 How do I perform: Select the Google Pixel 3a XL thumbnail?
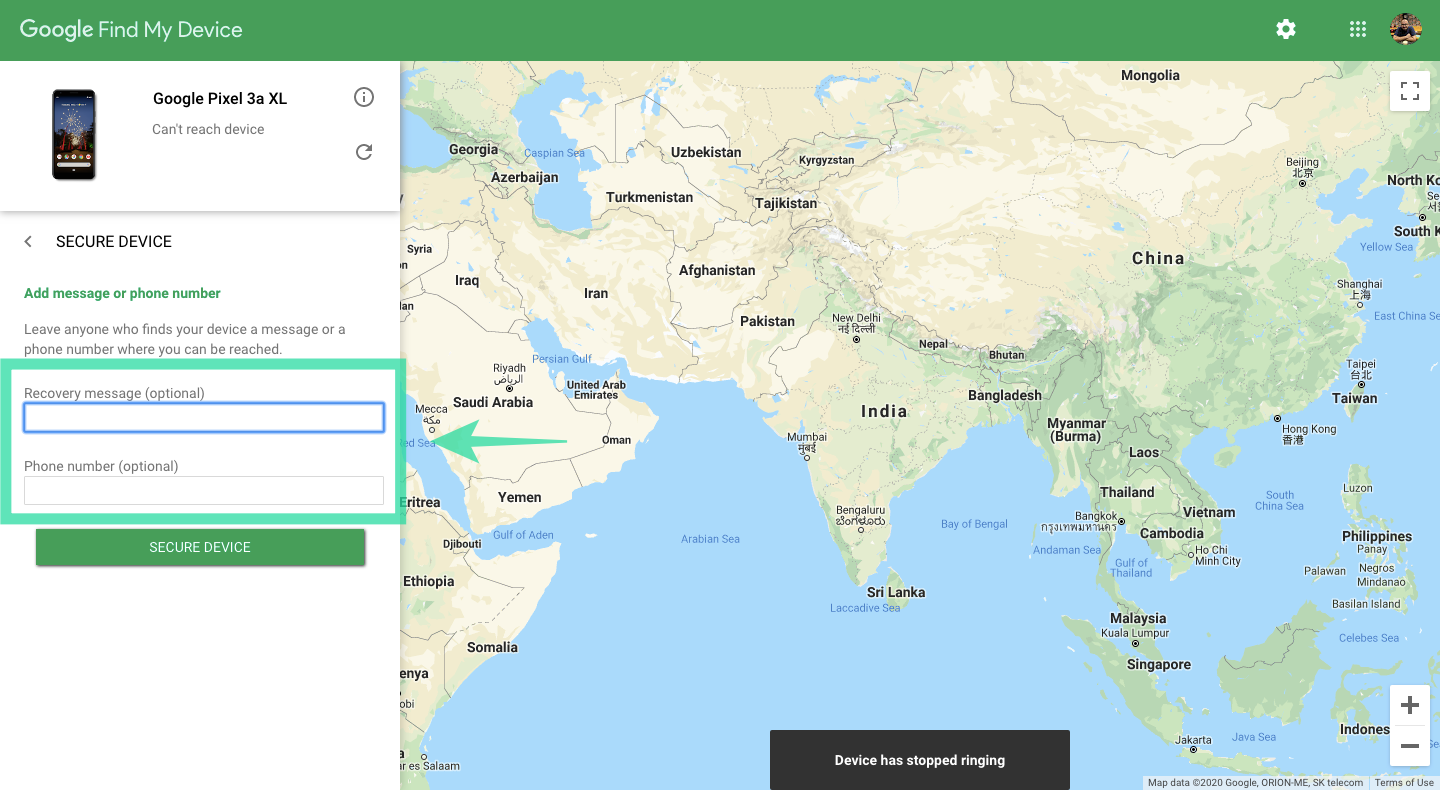[74, 135]
